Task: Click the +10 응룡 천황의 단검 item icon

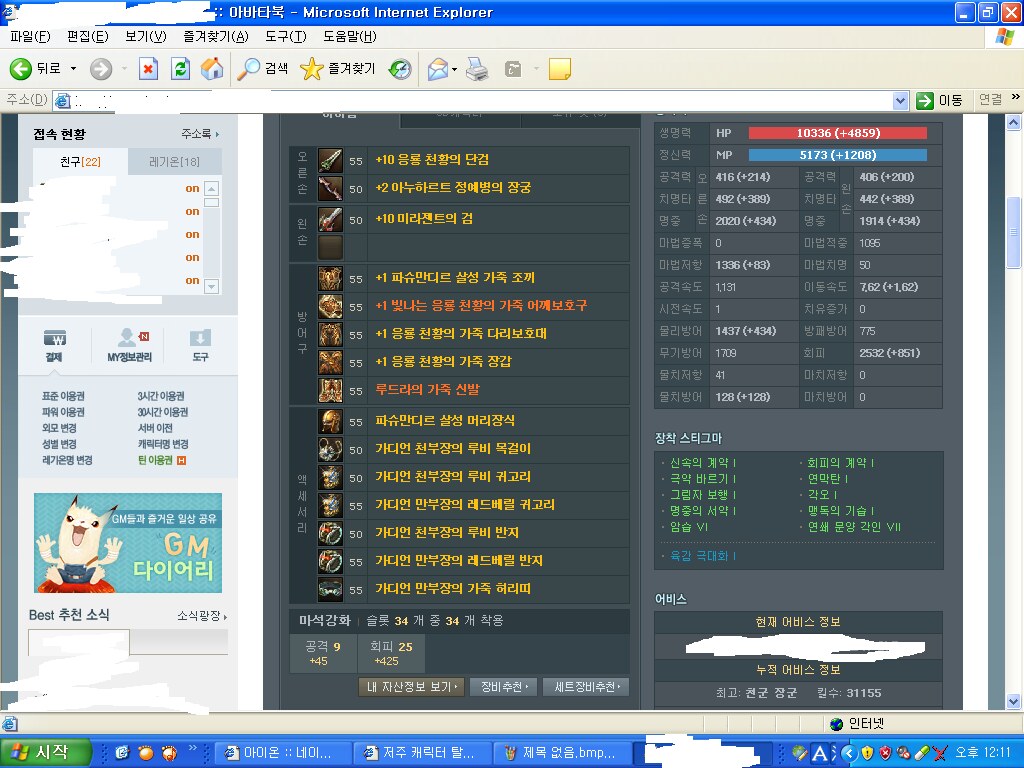Action: (x=330, y=160)
